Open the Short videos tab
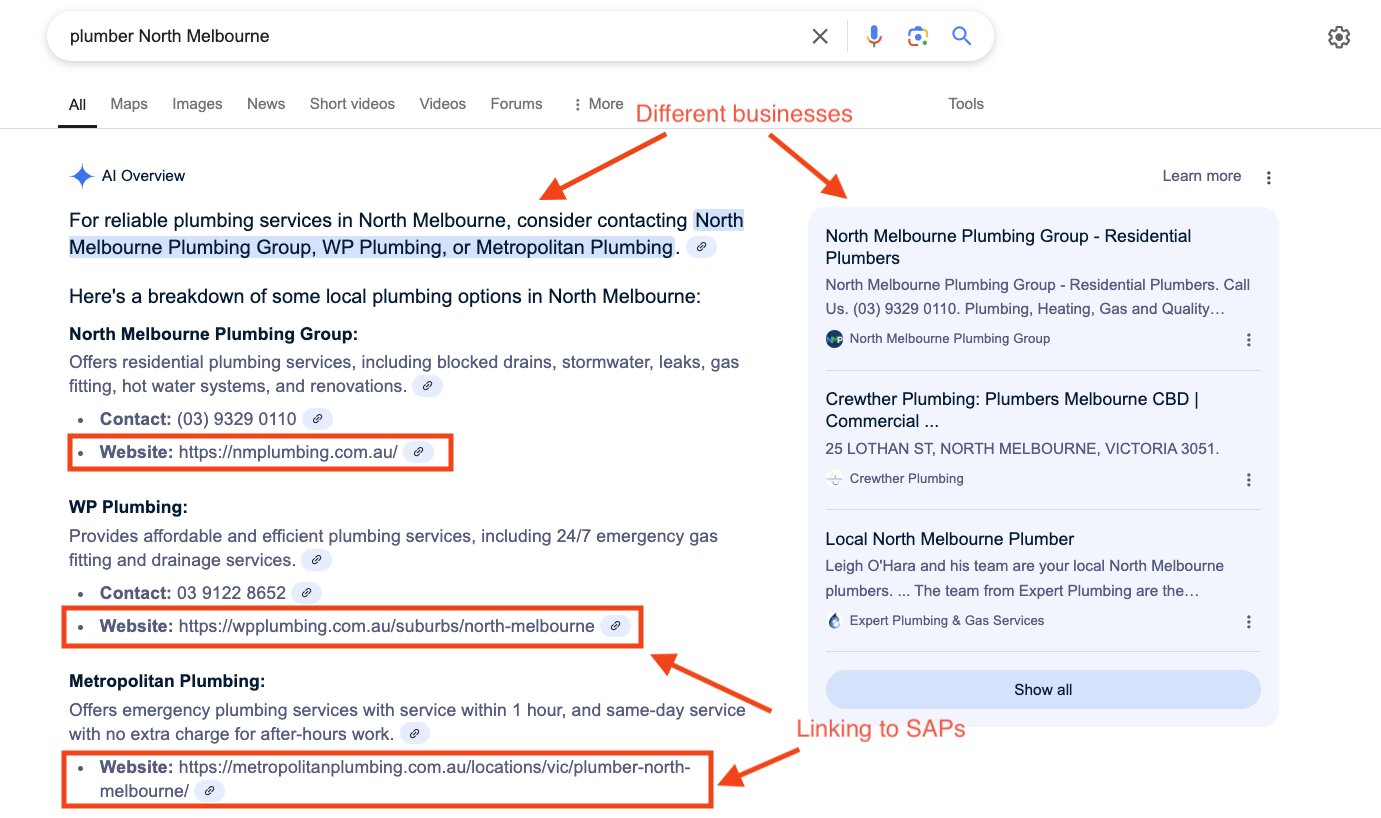Image resolution: width=1381 pixels, height=818 pixels. (352, 104)
